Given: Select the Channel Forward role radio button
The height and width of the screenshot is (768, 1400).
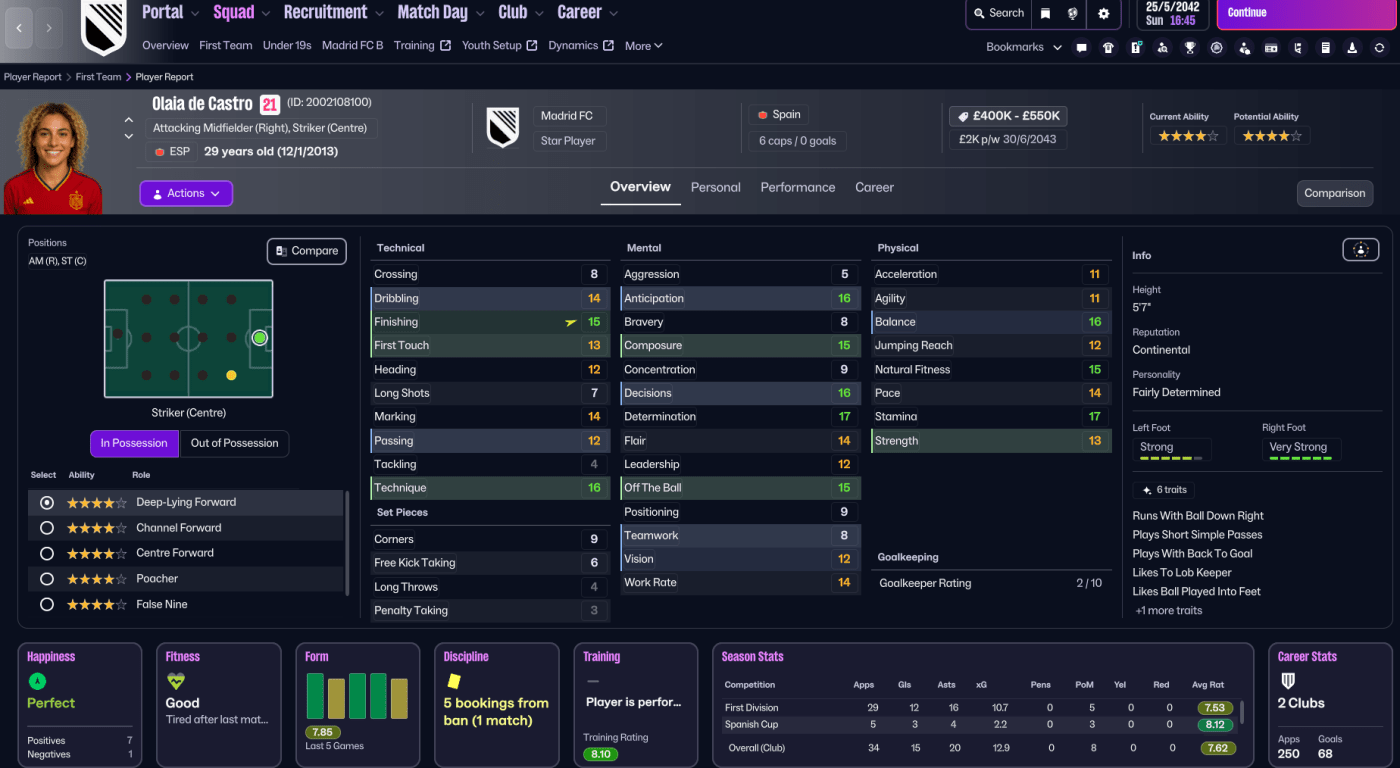Looking at the screenshot, I should (46, 528).
